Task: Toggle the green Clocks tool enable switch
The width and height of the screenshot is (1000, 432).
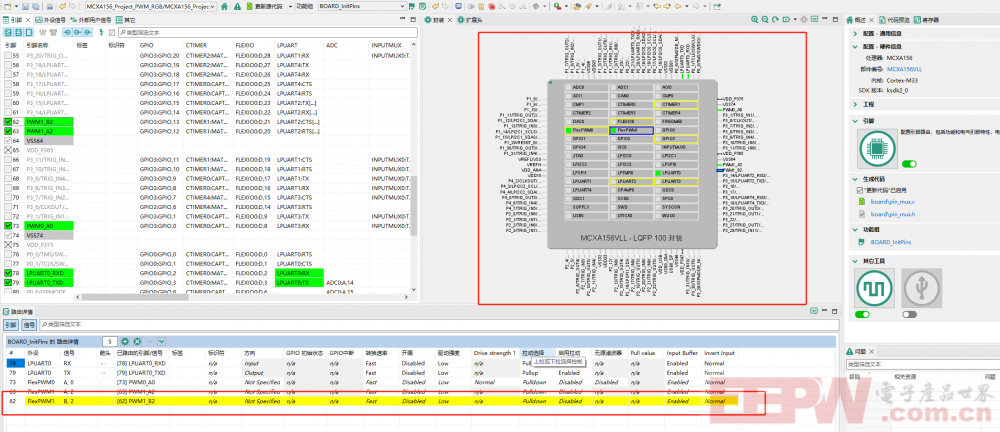Action: 862,315
